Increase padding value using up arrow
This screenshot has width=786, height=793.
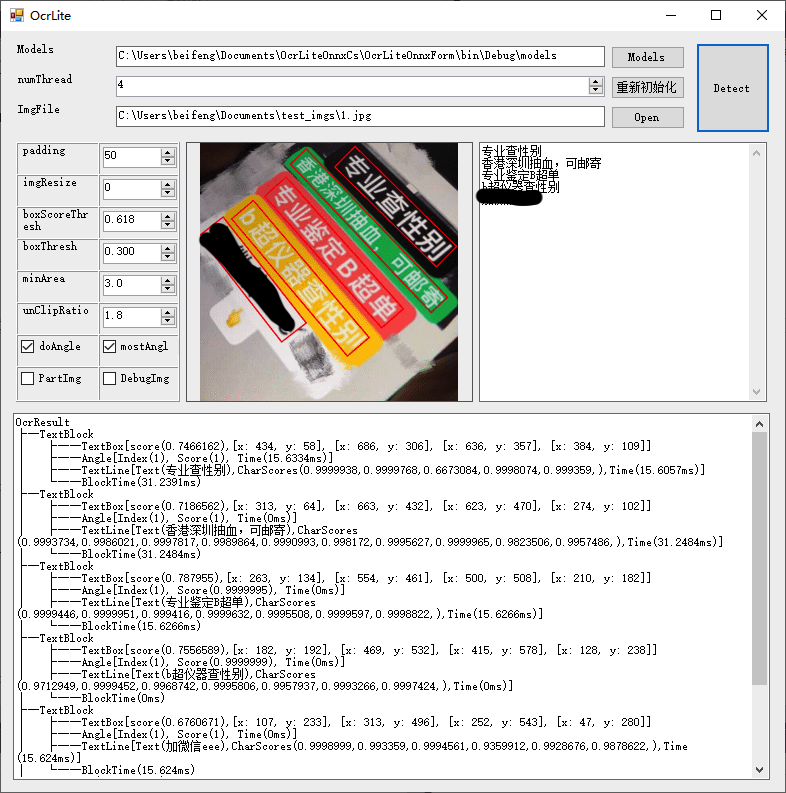point(168,153)
